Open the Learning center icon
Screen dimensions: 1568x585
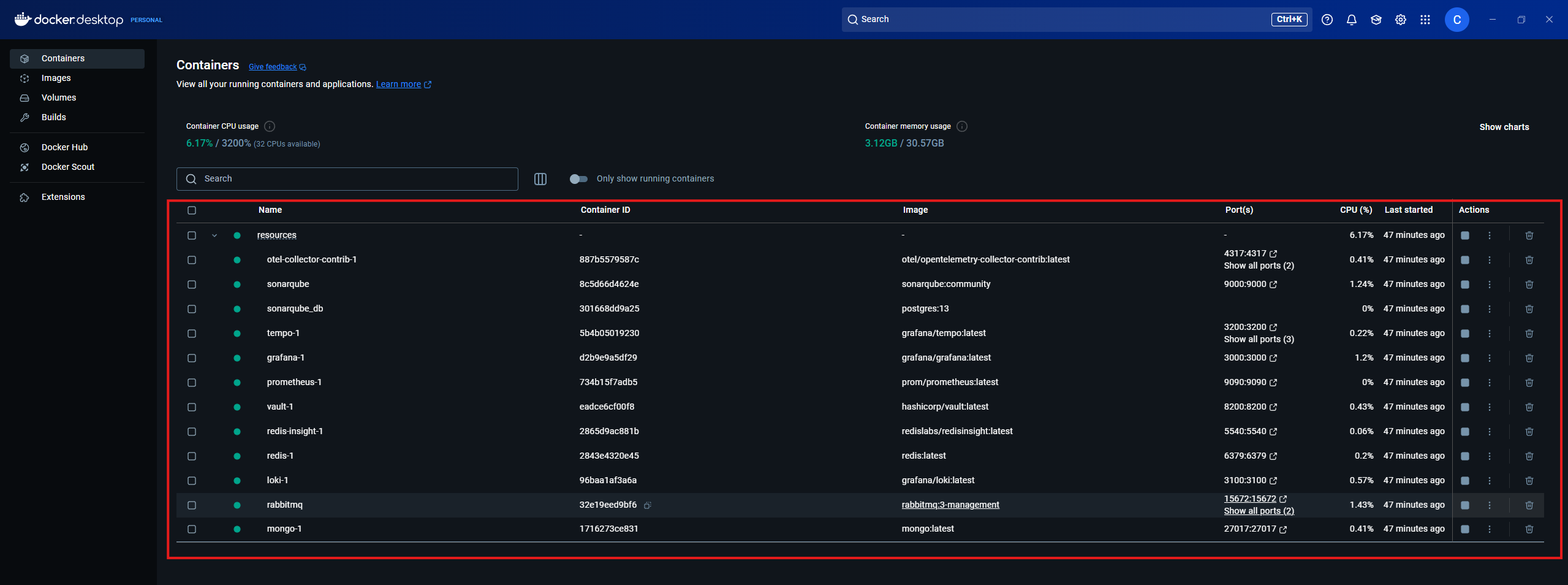coord(1376,20)
